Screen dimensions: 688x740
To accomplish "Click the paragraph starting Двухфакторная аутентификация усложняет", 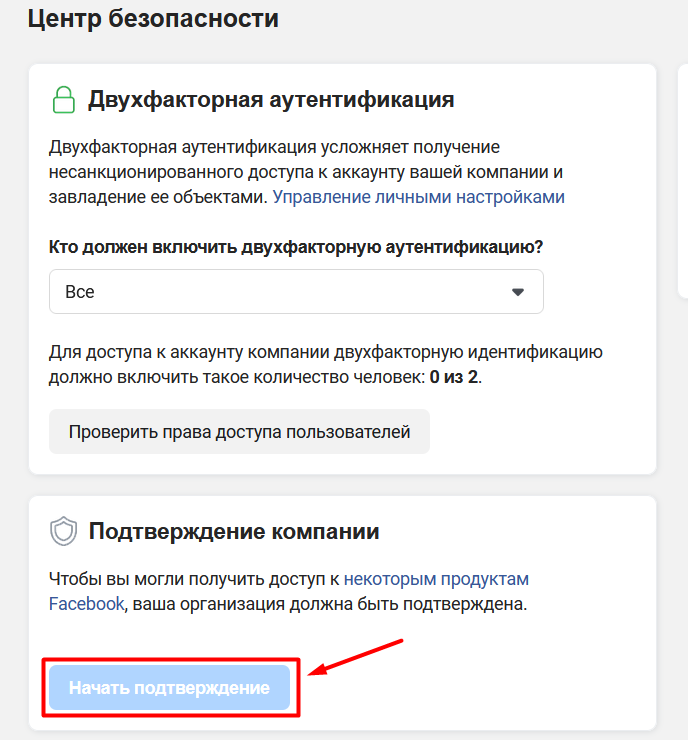I will [x=307, y=172].
